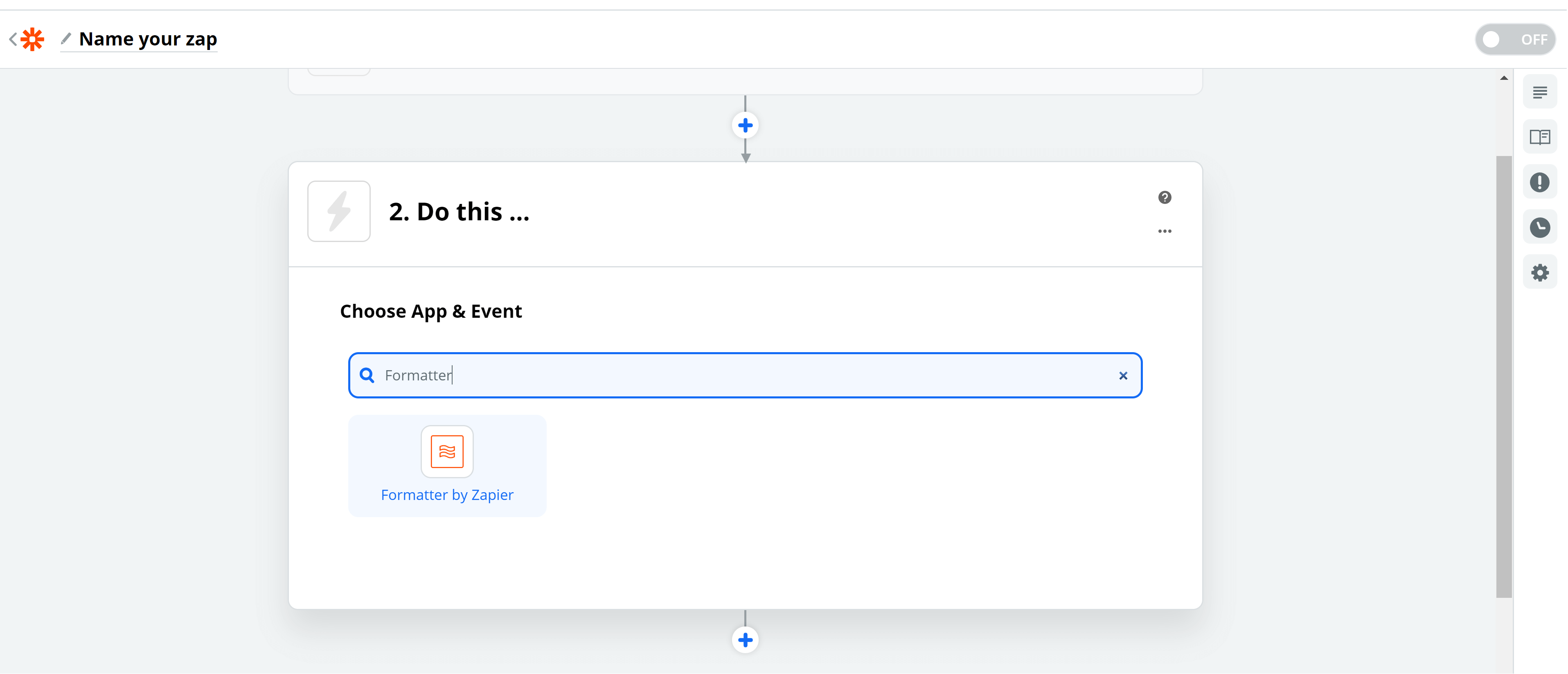
Task: Click help question mark in step 2
Action: (x=1165, y=197)
